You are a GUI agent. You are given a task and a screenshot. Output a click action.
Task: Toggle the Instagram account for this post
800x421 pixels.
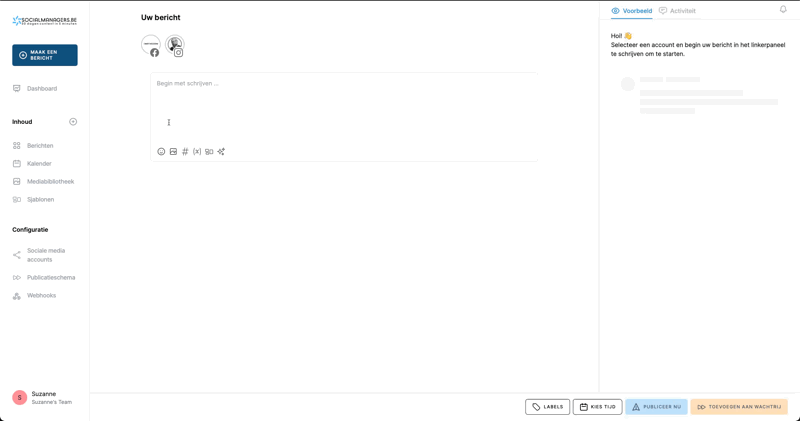(175, 45)
